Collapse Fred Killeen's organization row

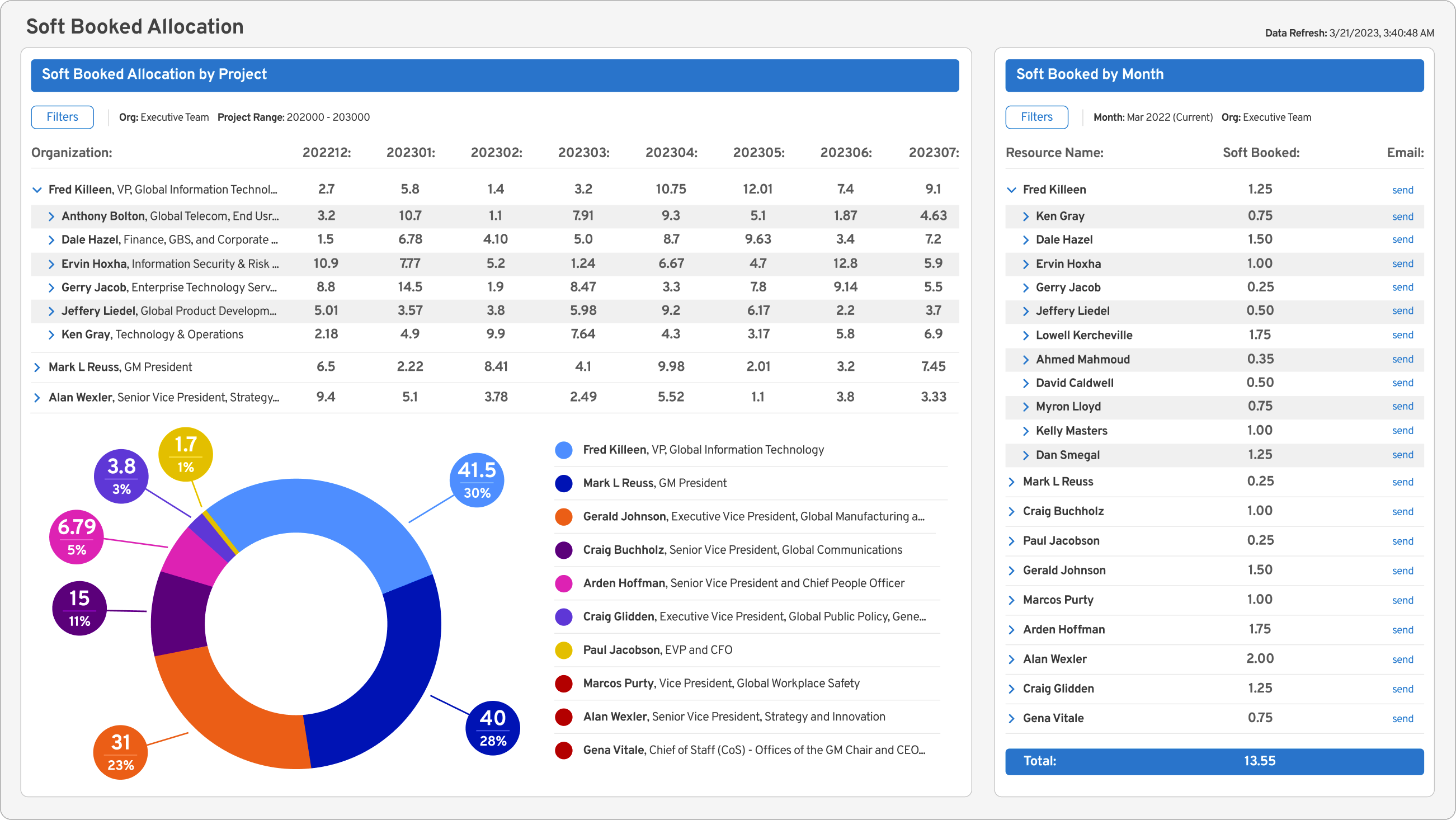click(x=37, y=189)
